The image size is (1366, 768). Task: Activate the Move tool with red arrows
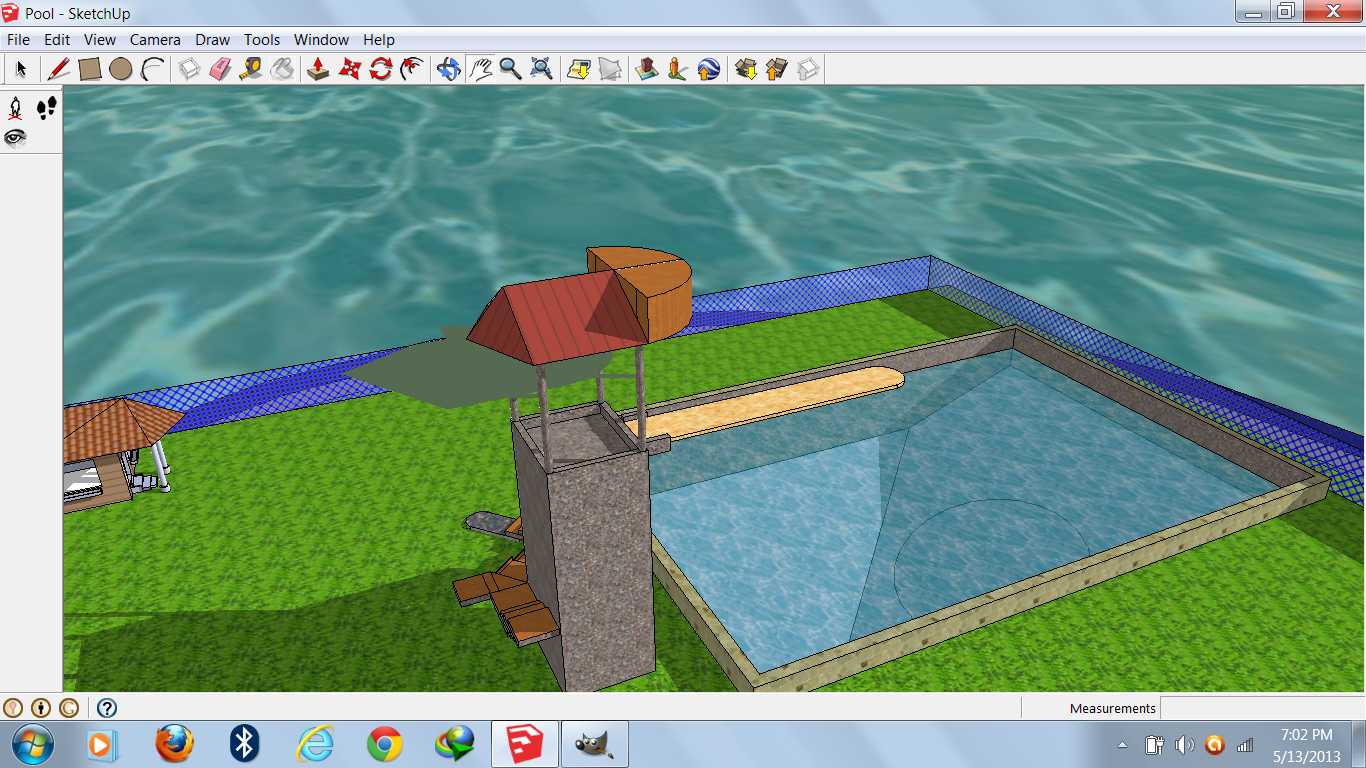(350, 69)
